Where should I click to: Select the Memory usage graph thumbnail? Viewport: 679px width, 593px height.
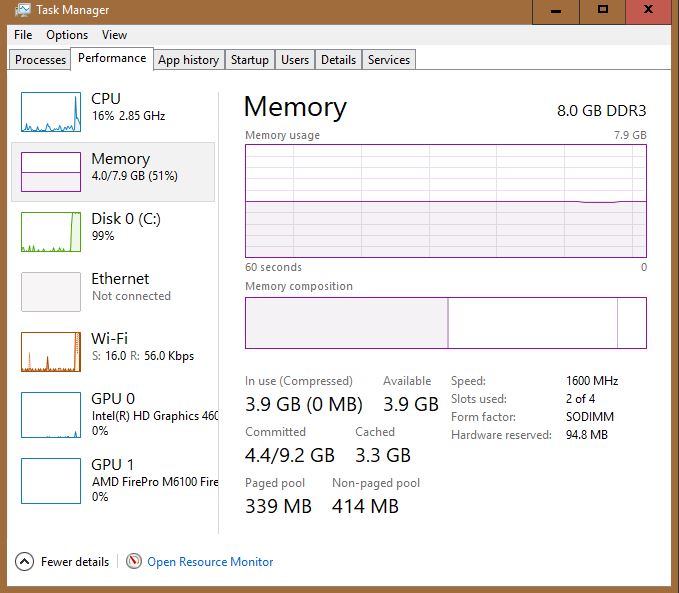coord(51,172)
